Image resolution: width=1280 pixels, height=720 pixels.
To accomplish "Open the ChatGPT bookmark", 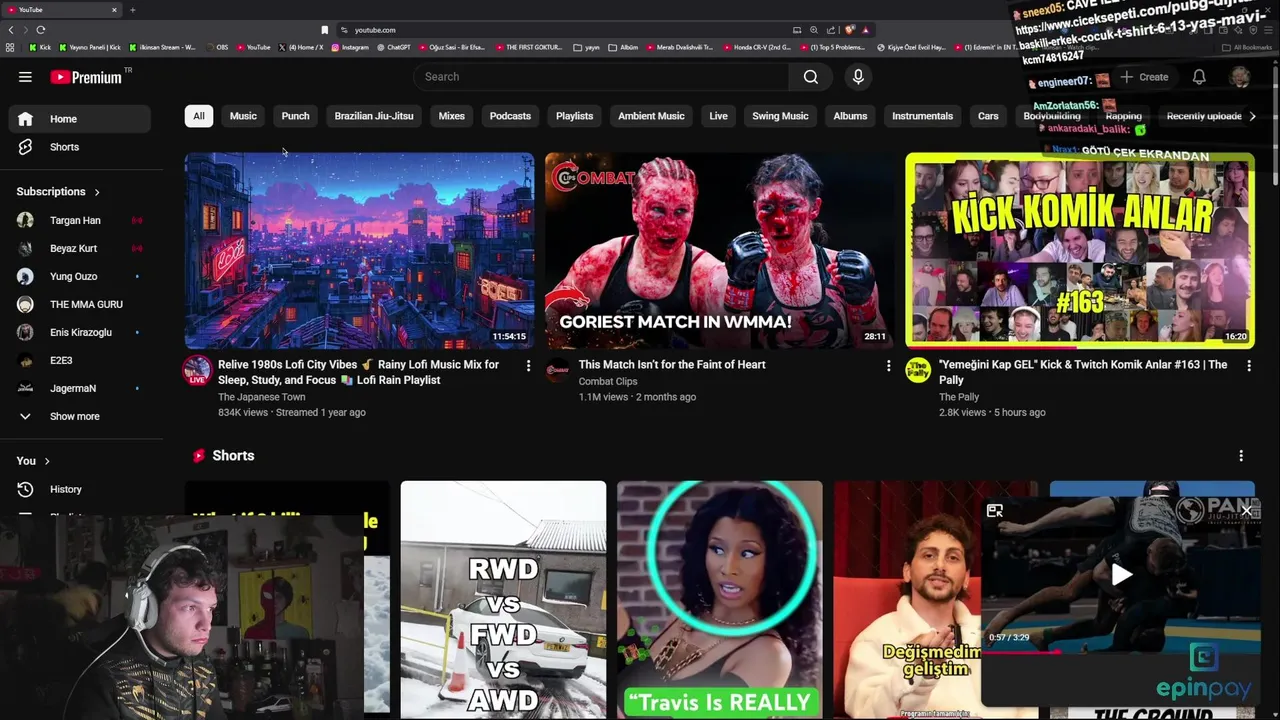I will (x=394, y=47).
